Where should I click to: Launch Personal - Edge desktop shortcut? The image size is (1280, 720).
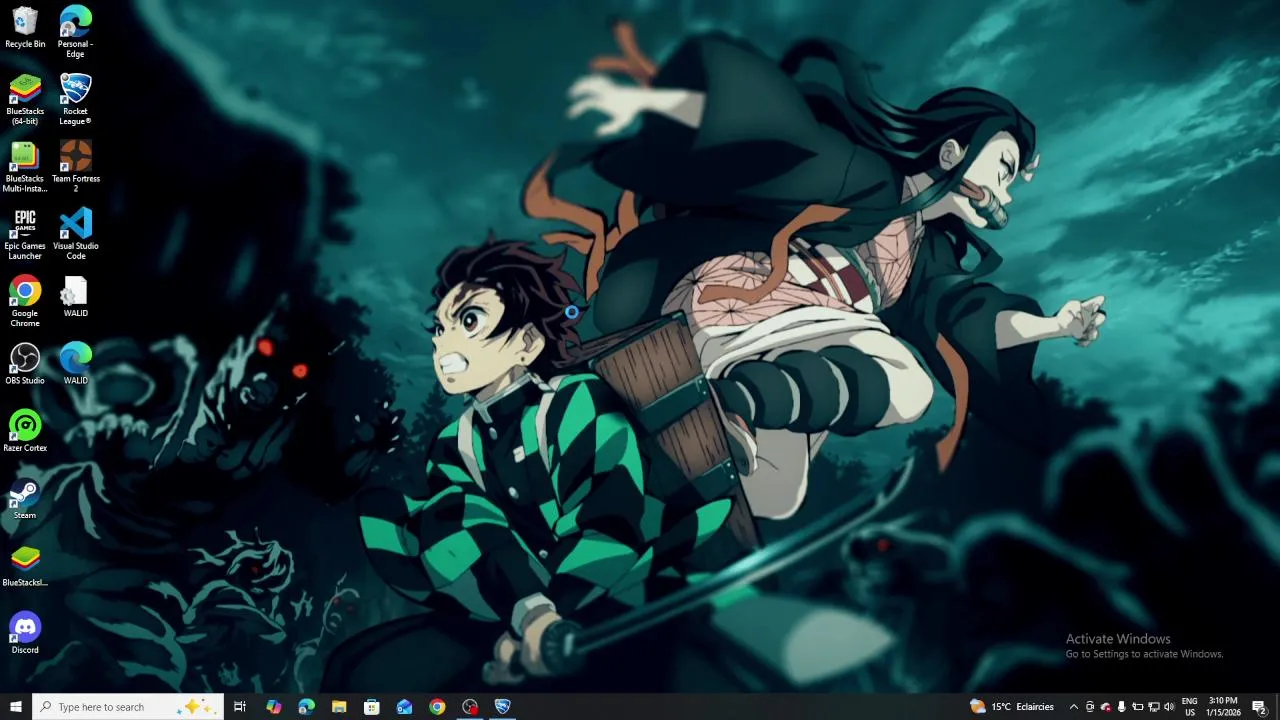(x=75, y=32)
